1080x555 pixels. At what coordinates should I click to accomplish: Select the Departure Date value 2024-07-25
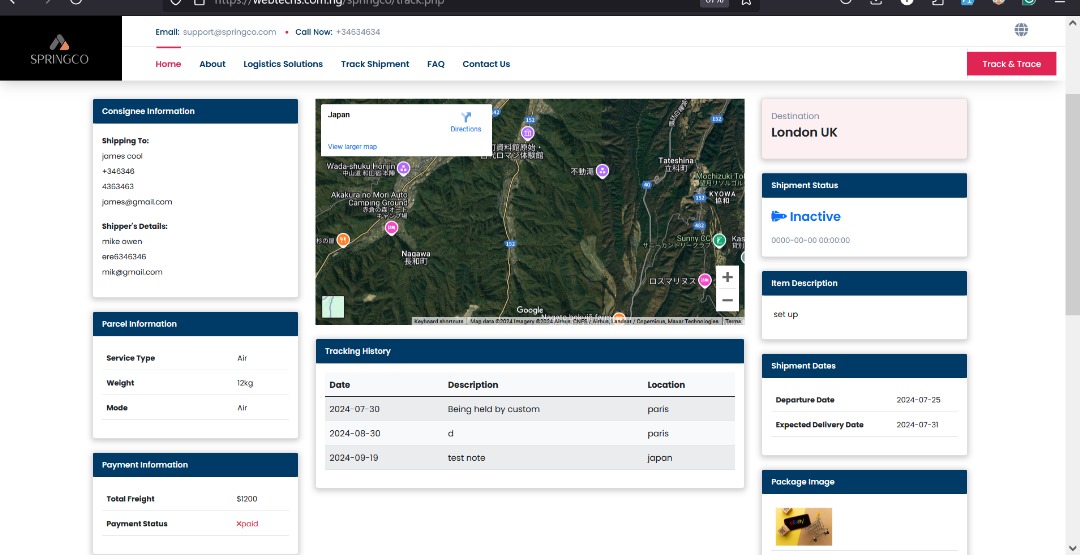(x=918, y=399)
